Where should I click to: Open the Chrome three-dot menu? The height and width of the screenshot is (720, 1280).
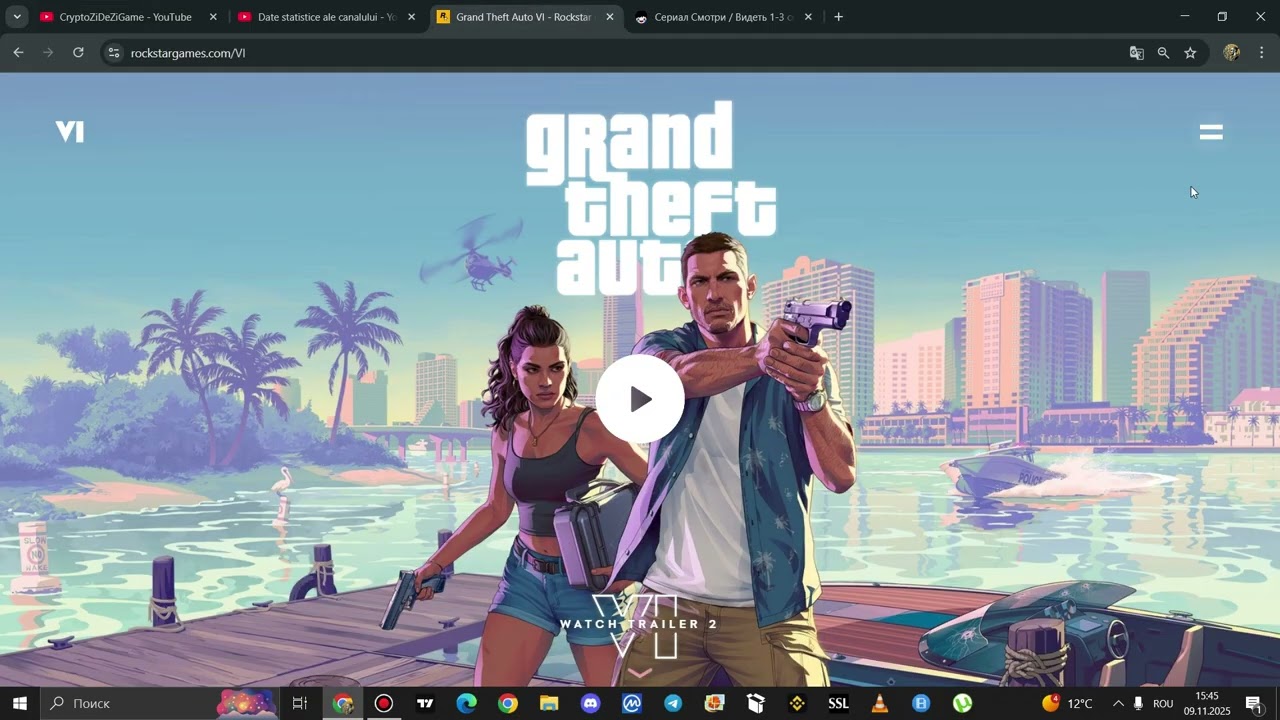(x=1262, y=53)
